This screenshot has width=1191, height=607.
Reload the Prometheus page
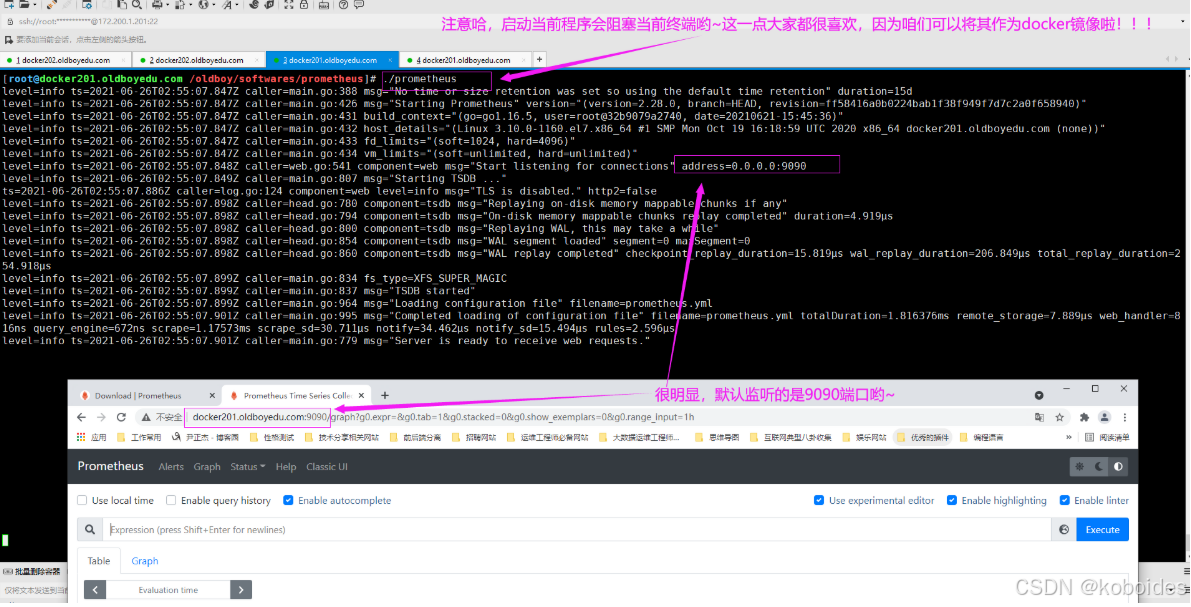click(x=121, y=417)
